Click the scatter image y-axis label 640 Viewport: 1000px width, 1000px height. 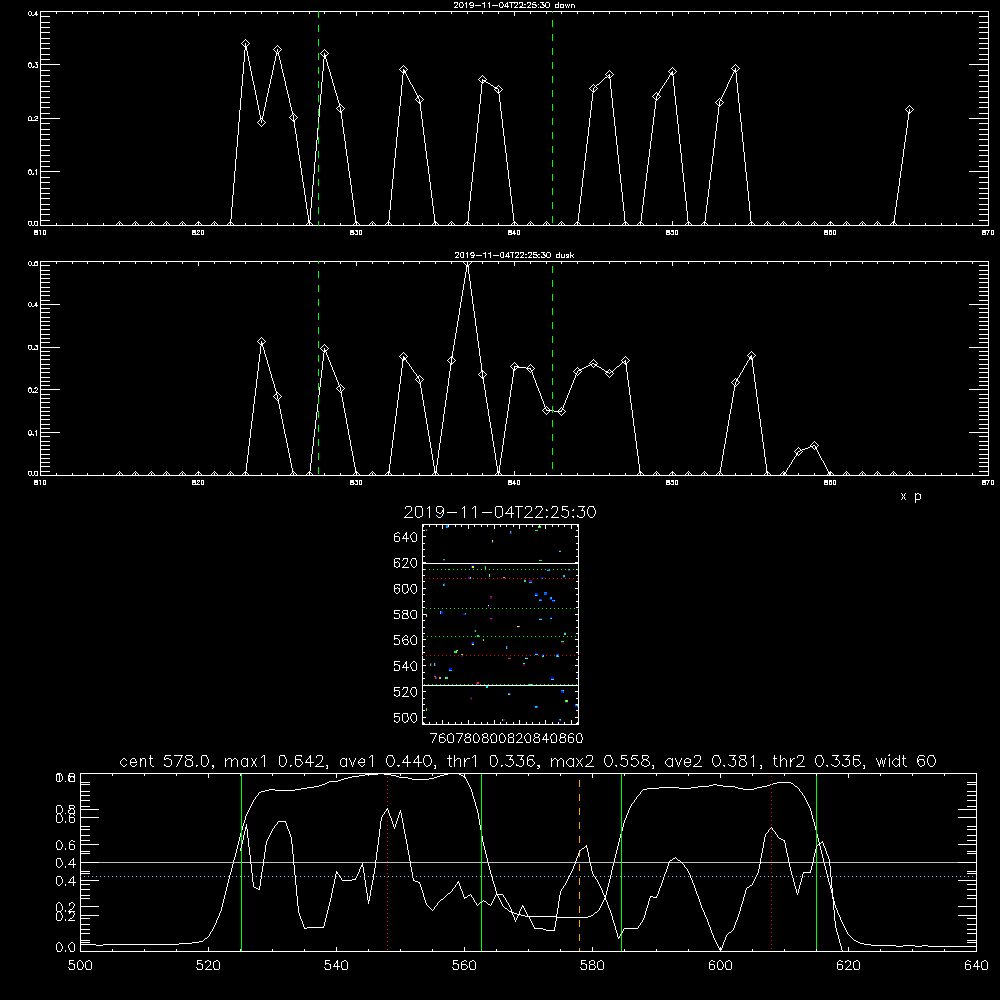click(x=406, y=538)
